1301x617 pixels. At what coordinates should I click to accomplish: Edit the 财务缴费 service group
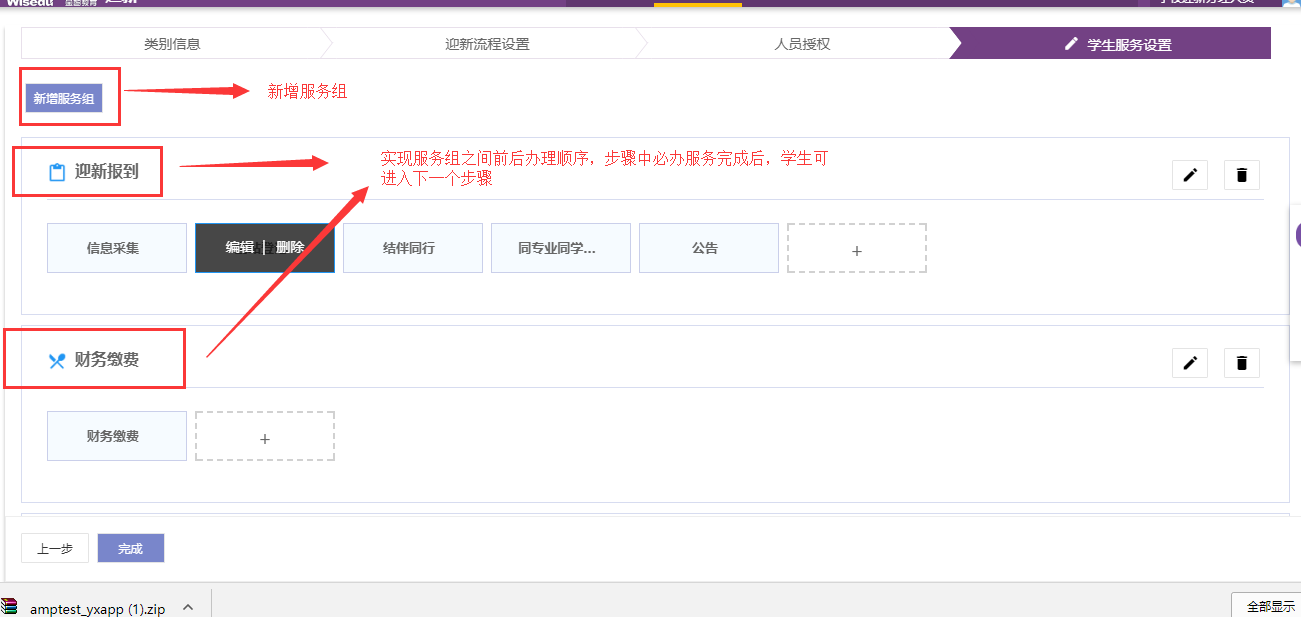click(1190, 363)
